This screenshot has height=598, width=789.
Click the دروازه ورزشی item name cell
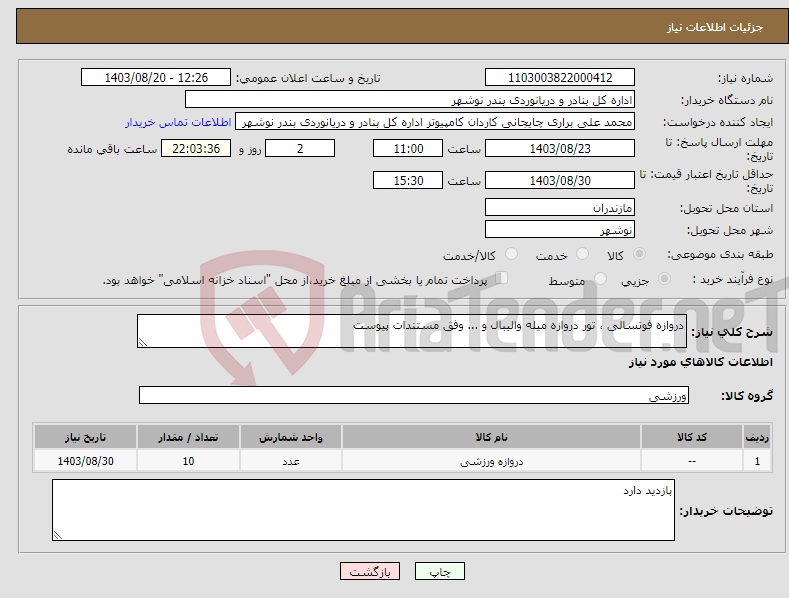pyautogui.click(x=491, y=461)
